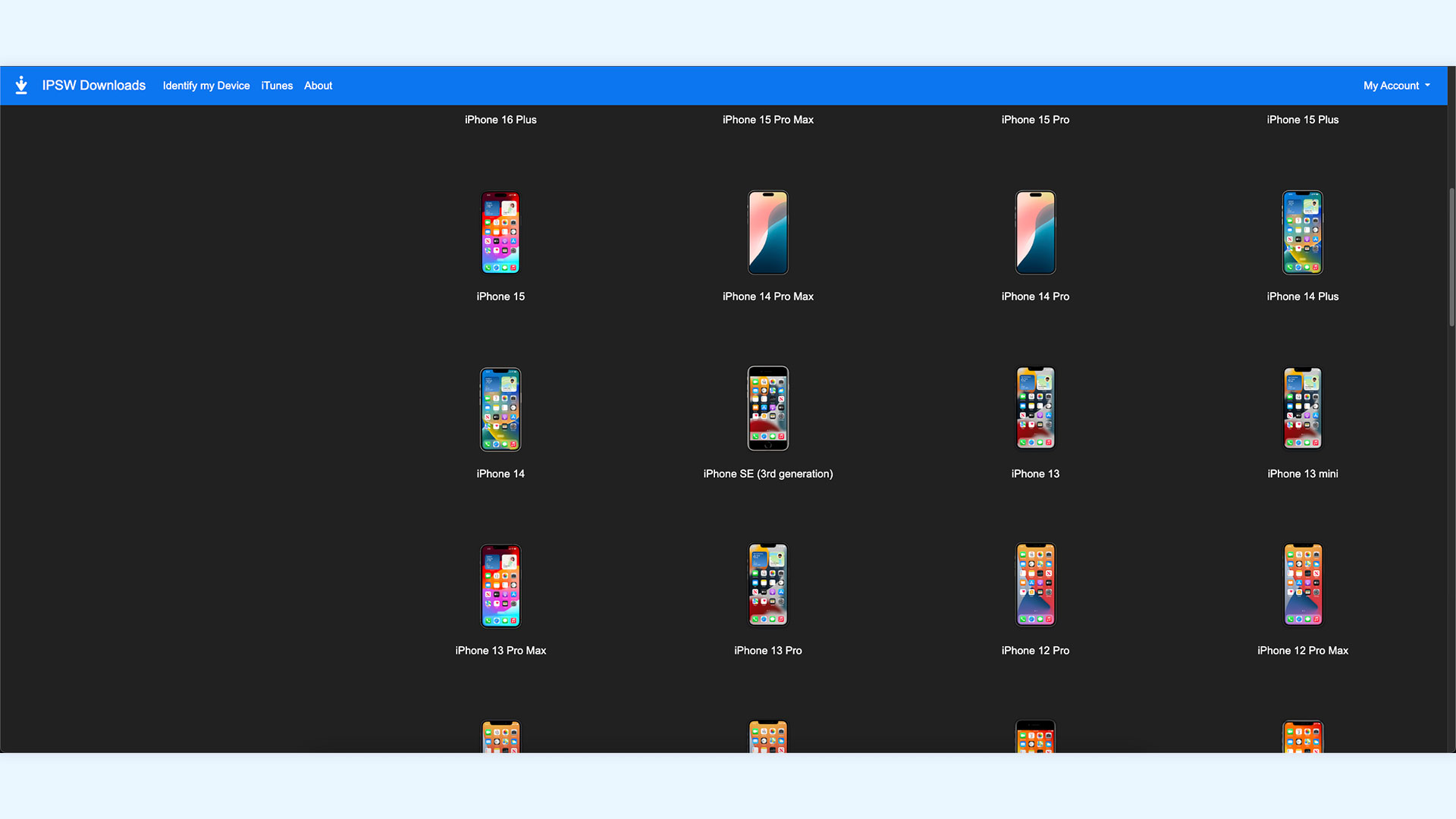Select the iPhone 14 Pro Max image
Image resolution: width=1456 pixels, height=819 pixels.
768,232
